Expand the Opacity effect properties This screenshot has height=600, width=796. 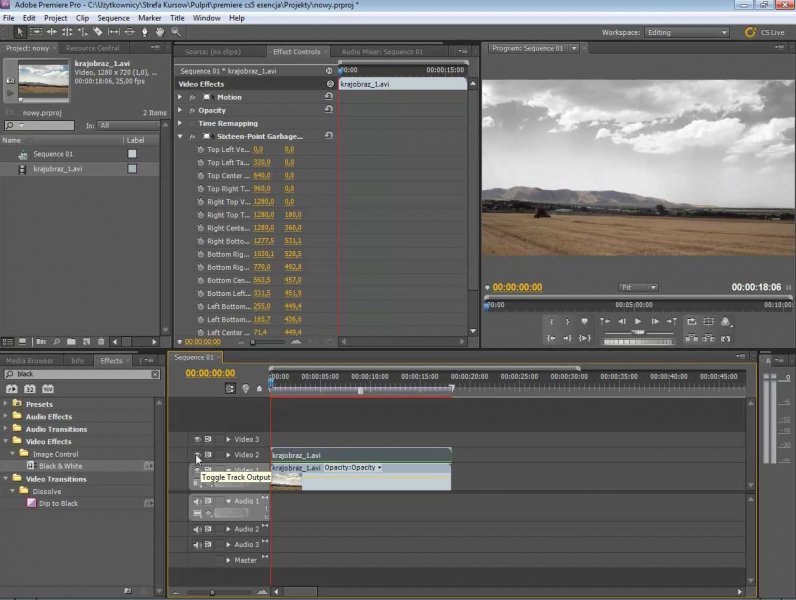pyautogui.click(x=180, y=110)
